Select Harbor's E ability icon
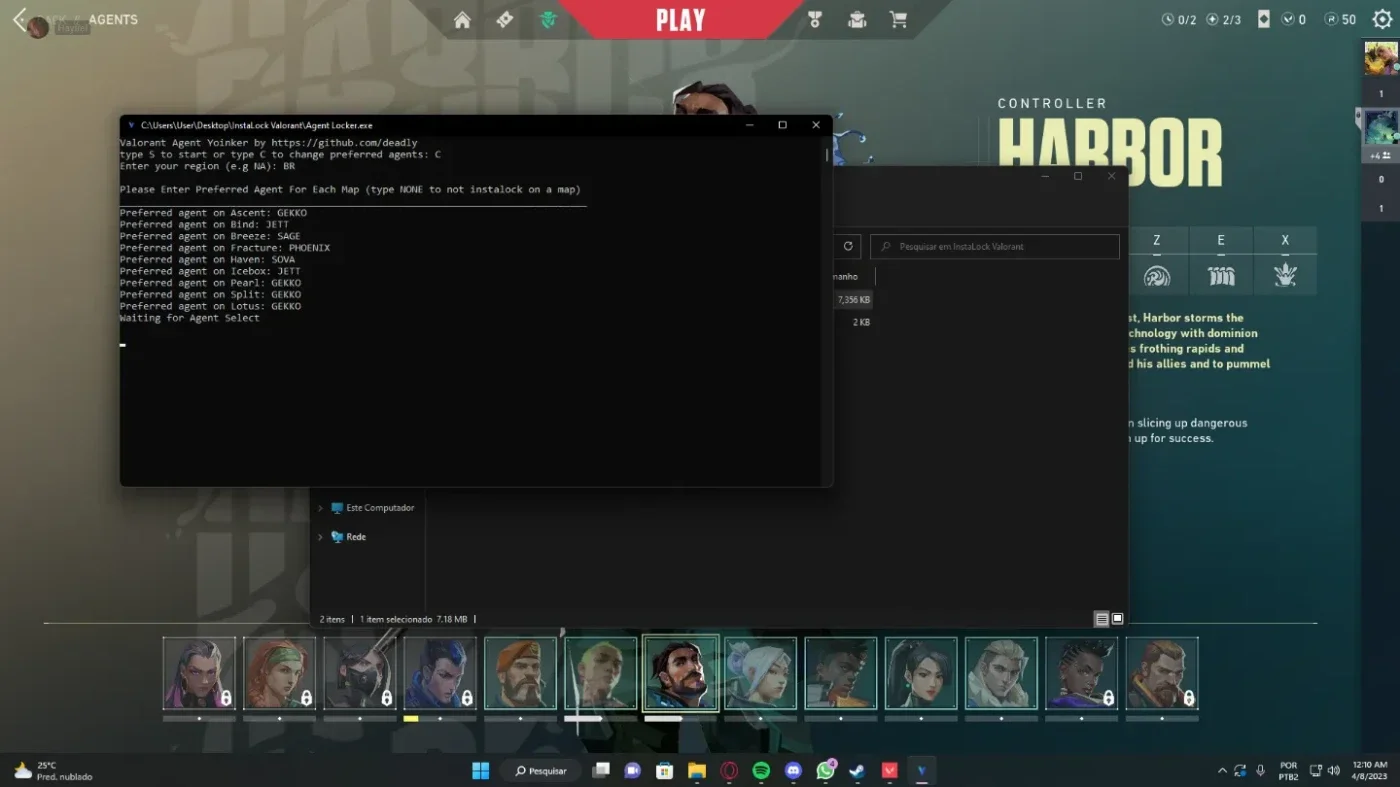1400x787 pixels. [1221, 276]
